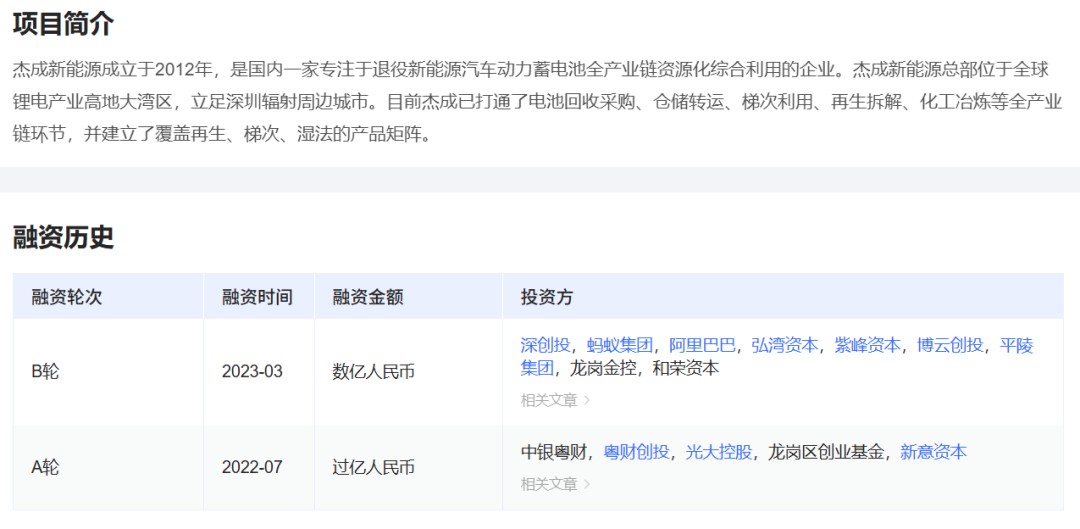Select the 融资历史 heading

pyautogui.click(x=63, y=238)
